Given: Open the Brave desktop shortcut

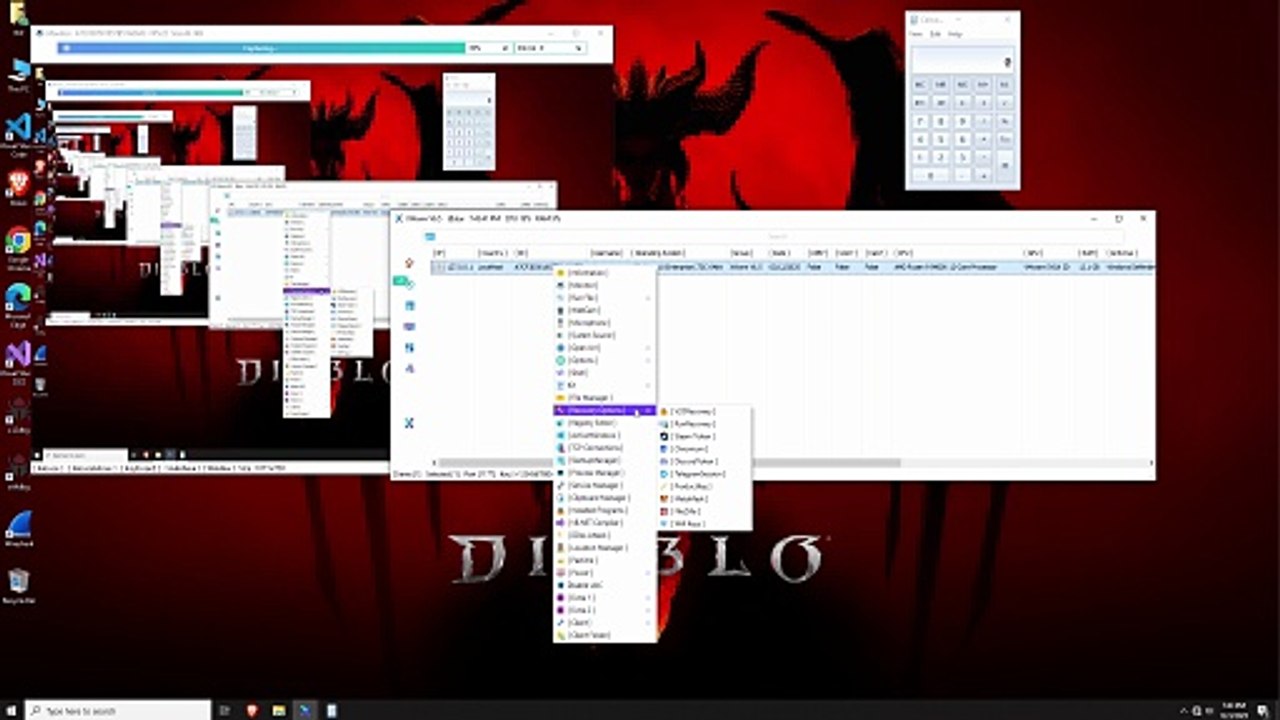Looking at the screenshot, I should 18,187.
